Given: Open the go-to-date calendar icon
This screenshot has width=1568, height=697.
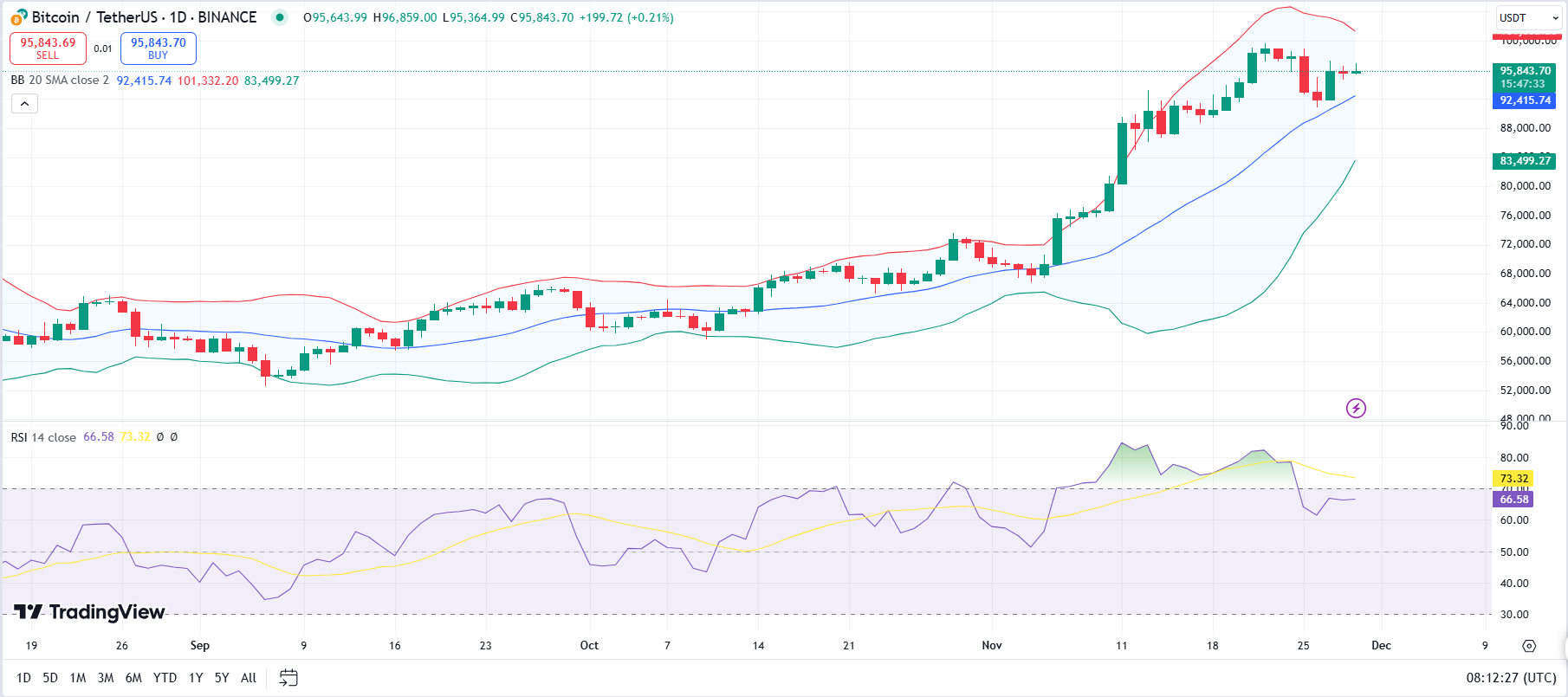Looking at the screenshot, I should tap(288, 678).
